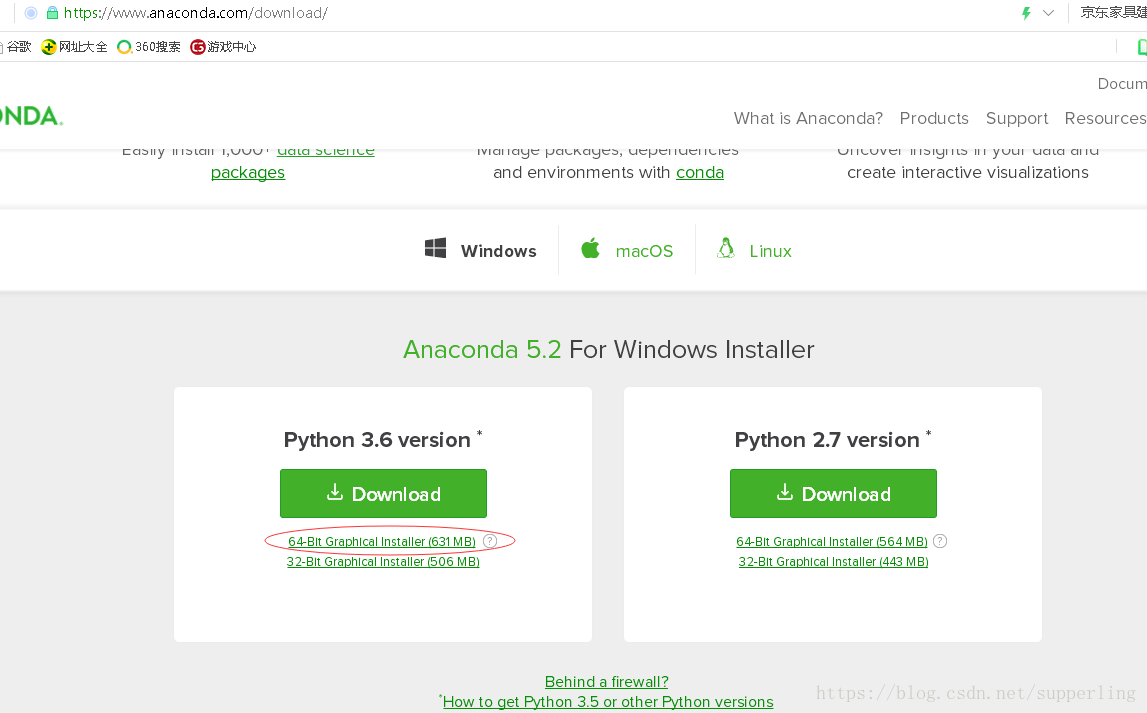Download the 32-Bit Graphical Installer (506 MB)
Image resolution: width=1147 pixels, height=713 pixels.
383,562
